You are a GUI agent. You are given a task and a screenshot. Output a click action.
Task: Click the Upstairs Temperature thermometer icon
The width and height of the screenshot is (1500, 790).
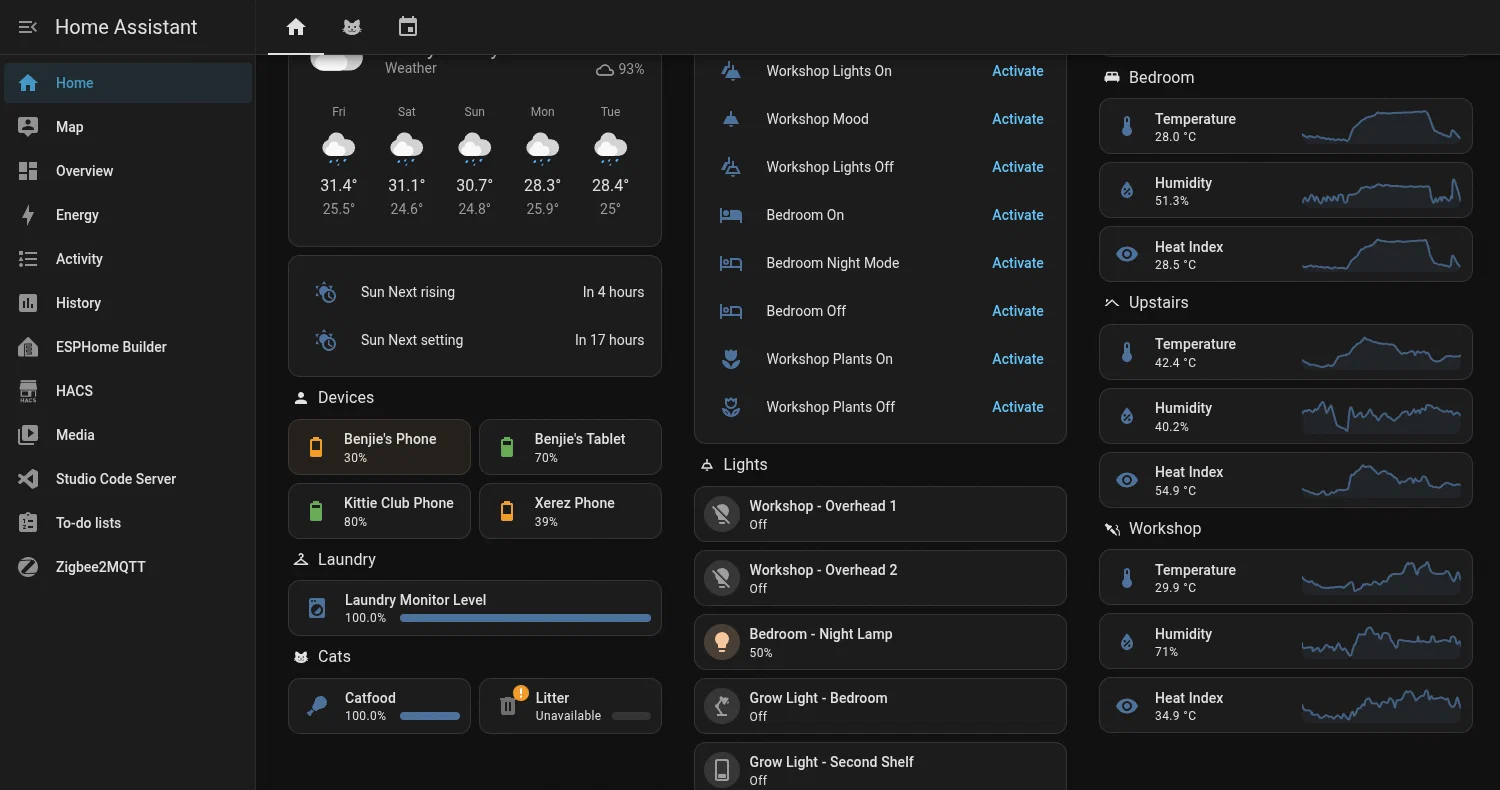coord(1127,352)
